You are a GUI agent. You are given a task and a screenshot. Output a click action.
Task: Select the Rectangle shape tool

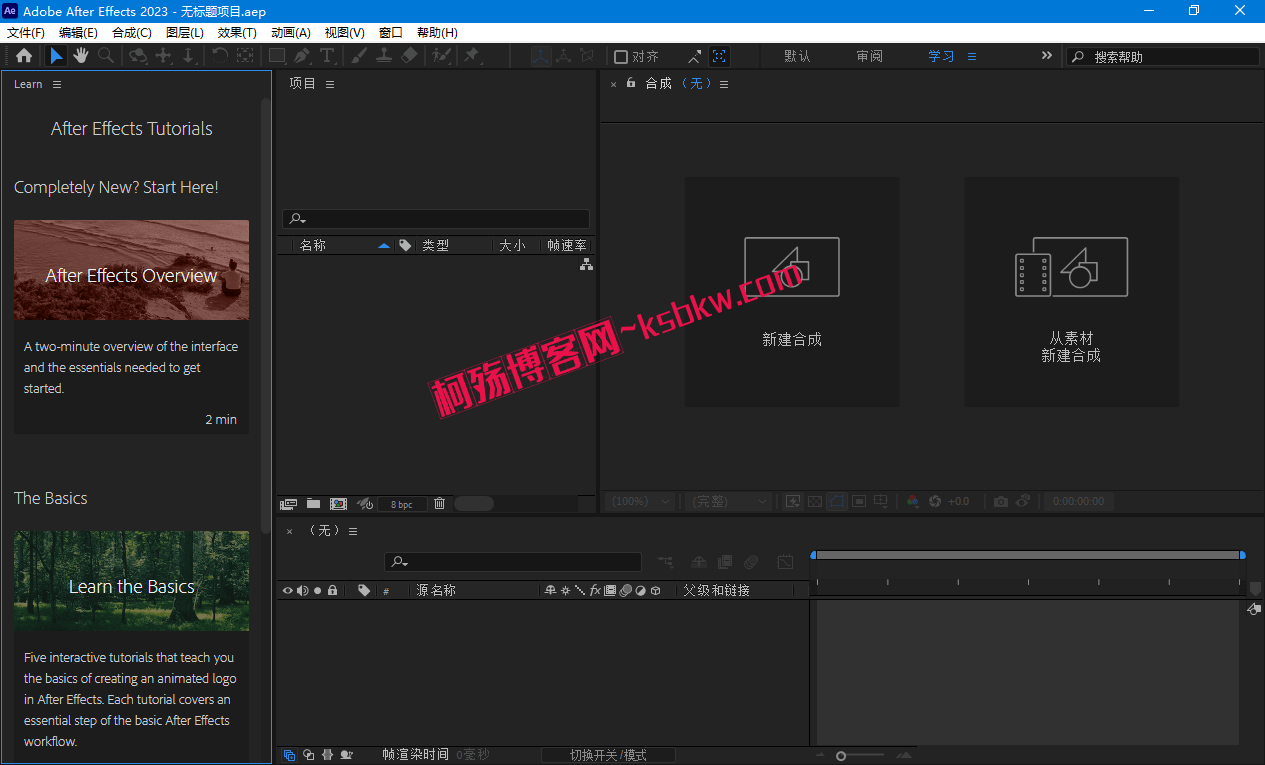tap(277, 56)
